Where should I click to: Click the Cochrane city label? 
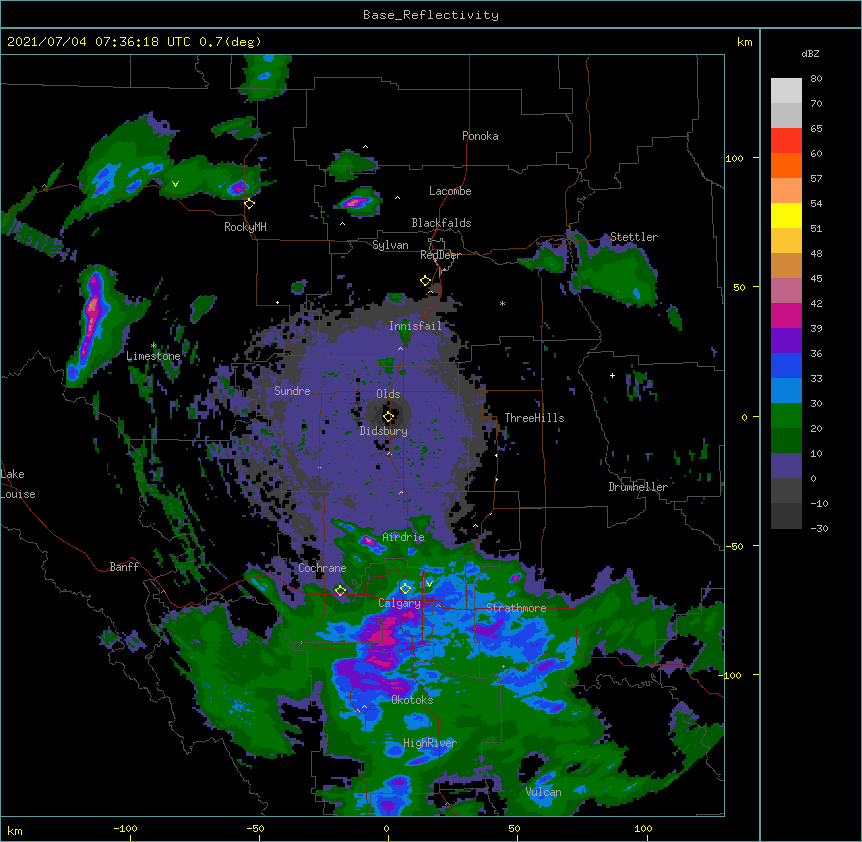(x=322, y=568)
